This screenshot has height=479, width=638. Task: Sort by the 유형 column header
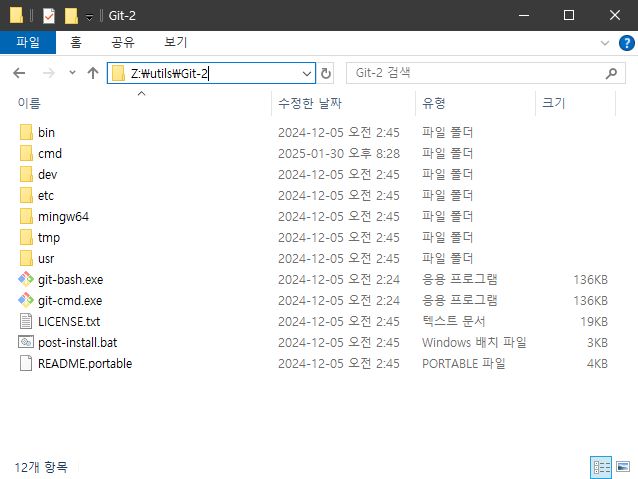click(x=433, y=103)
